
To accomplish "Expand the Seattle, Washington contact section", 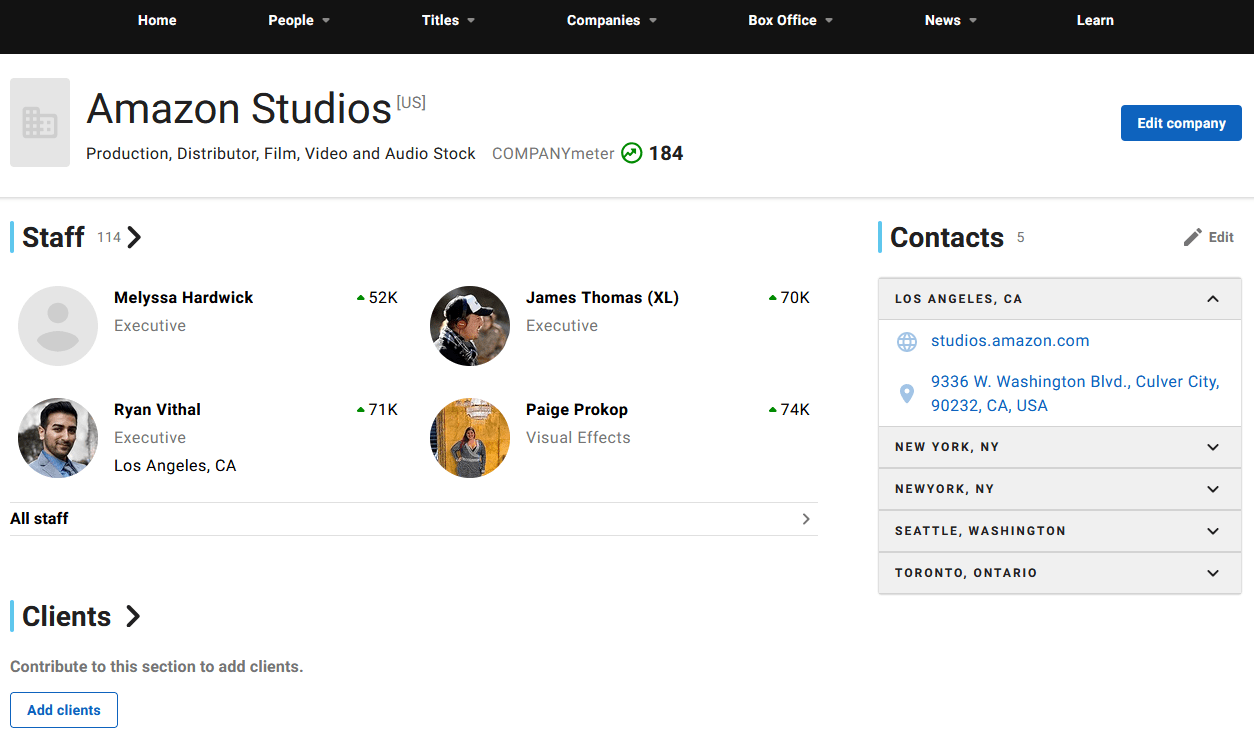I will [1213, 531].
